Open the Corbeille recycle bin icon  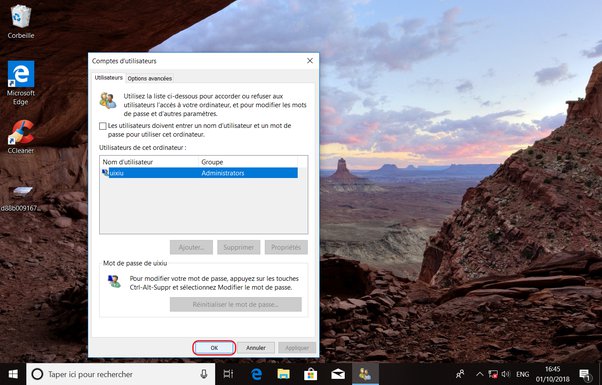click(21, 22)
